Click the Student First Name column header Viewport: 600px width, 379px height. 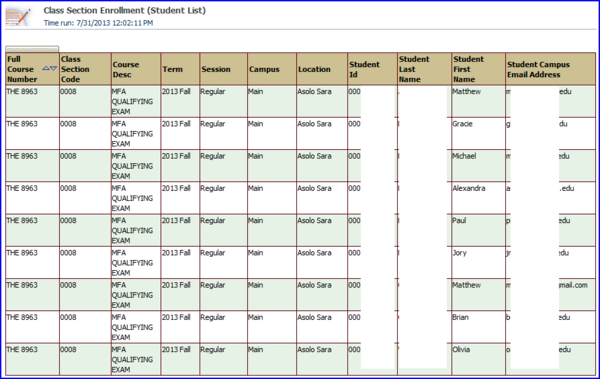click(478, 69)
